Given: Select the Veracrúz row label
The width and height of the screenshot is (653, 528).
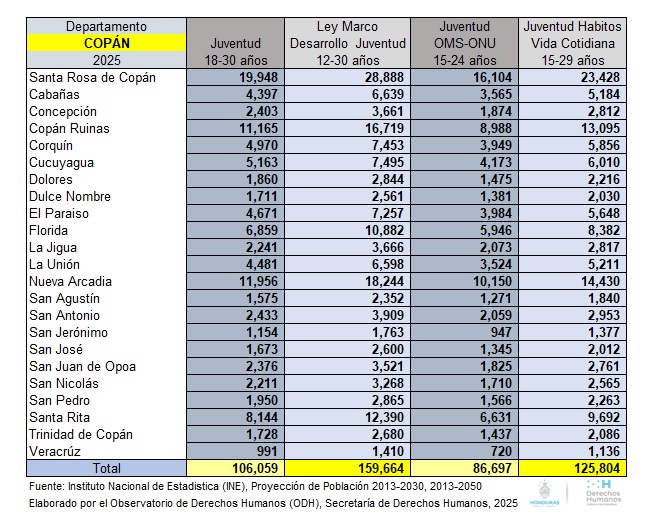Looking at the screenshot, I should pos(58,451).
